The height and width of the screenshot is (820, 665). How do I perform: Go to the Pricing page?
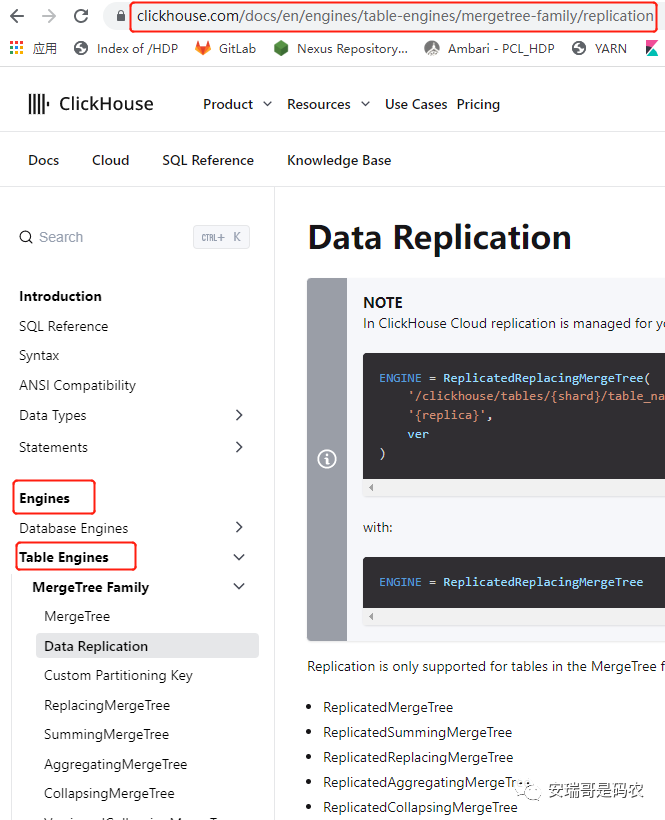coord(478,104)
